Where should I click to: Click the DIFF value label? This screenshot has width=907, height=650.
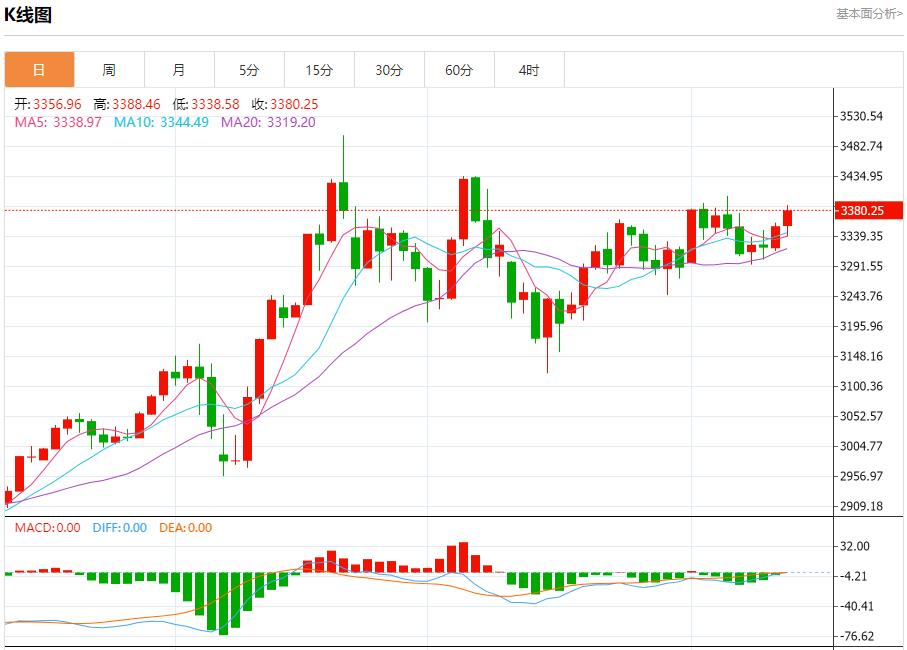click(x=119, y=528)
